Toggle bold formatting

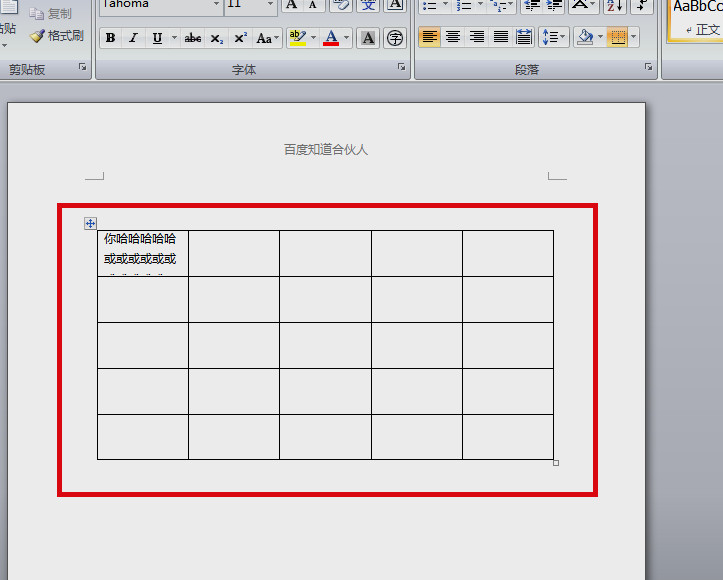pyautogui.click(x=111, y=38)
